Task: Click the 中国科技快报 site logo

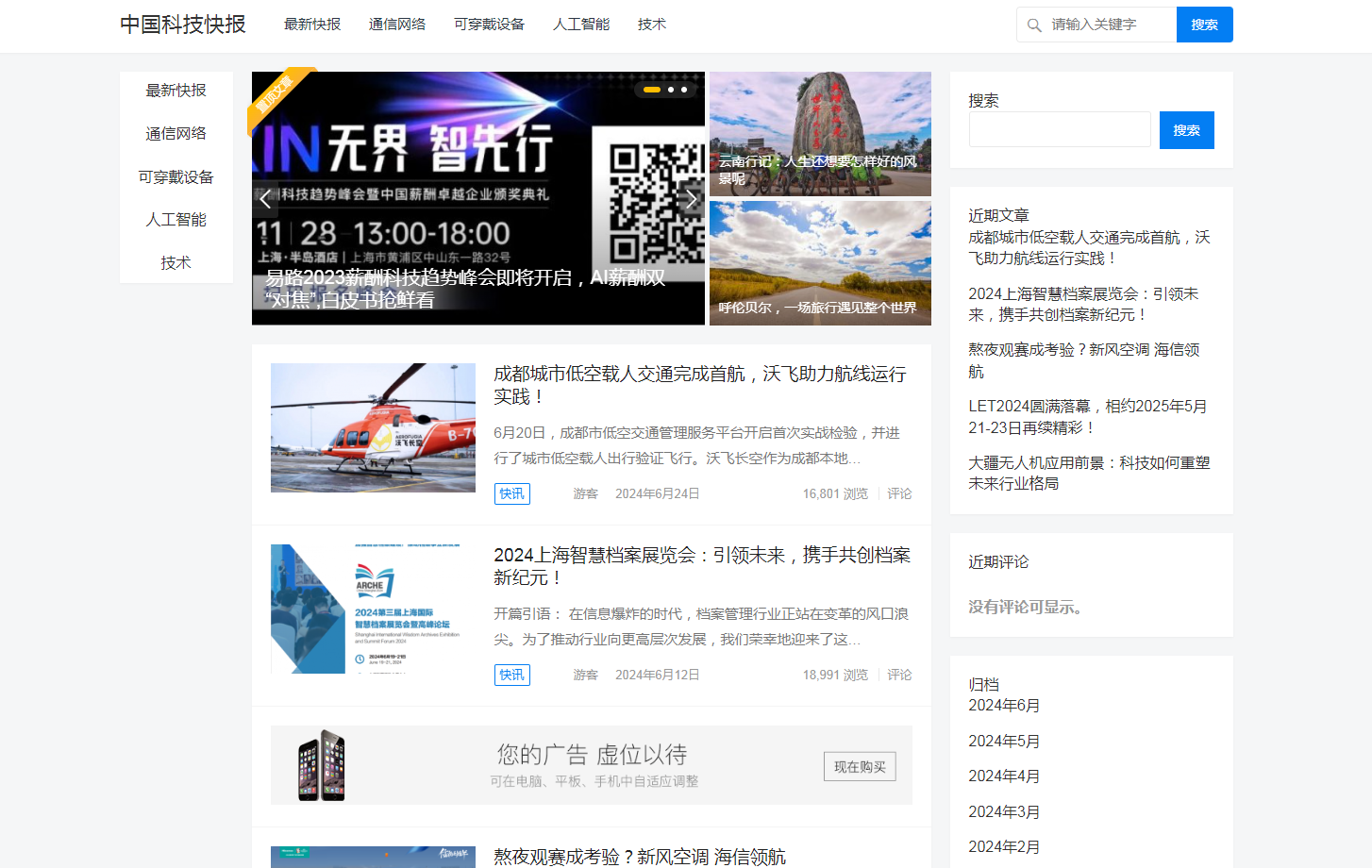Action: point(183,25)
